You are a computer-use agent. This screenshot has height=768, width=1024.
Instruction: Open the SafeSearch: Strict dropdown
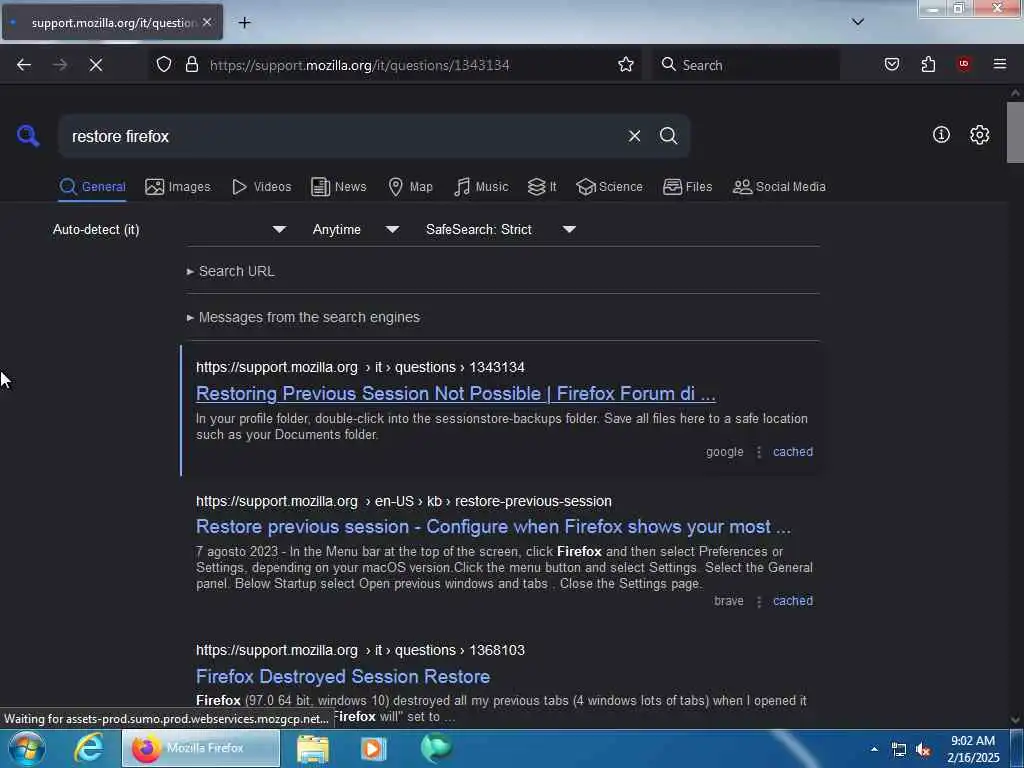pyautogui.click(x=501, y=229)
